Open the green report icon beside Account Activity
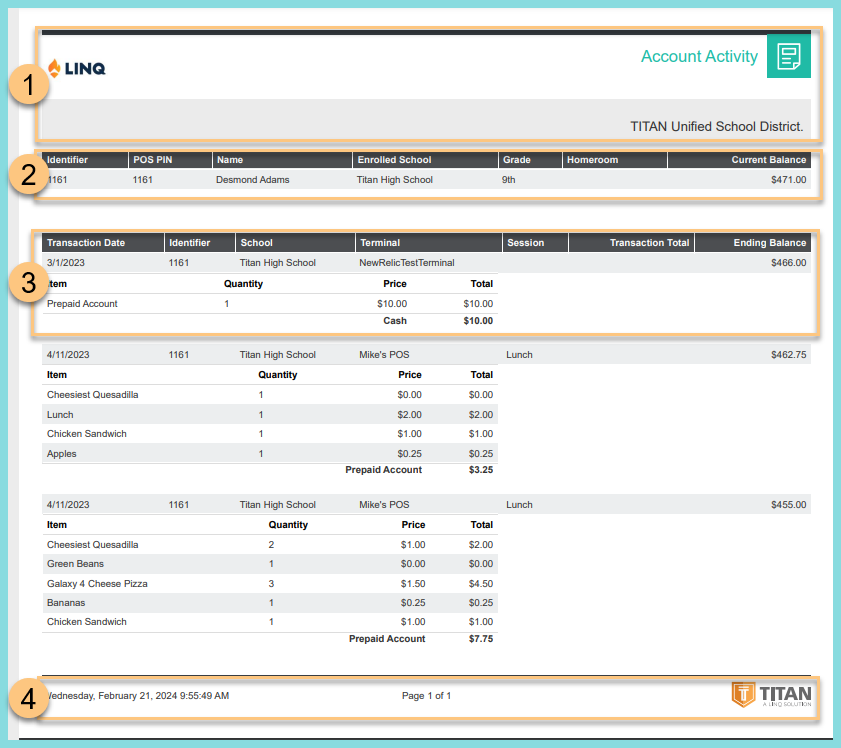The image size is (841, 748). tap(789, 57)
